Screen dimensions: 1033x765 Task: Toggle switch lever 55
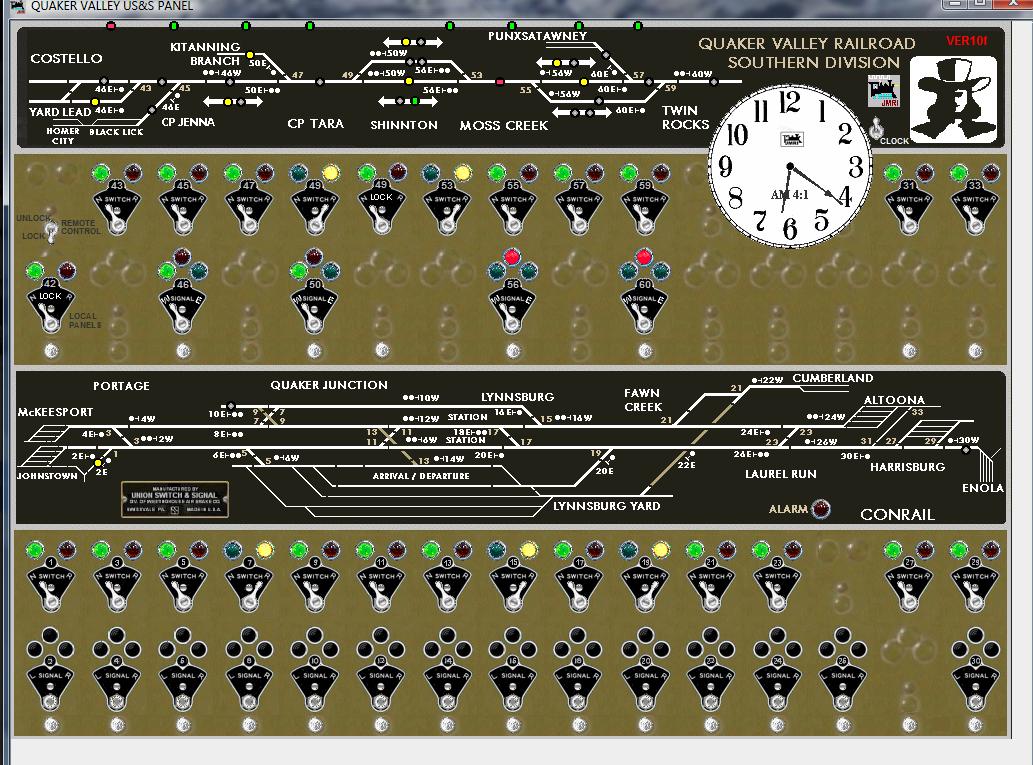pyautogui.click(x=513, y=207)
